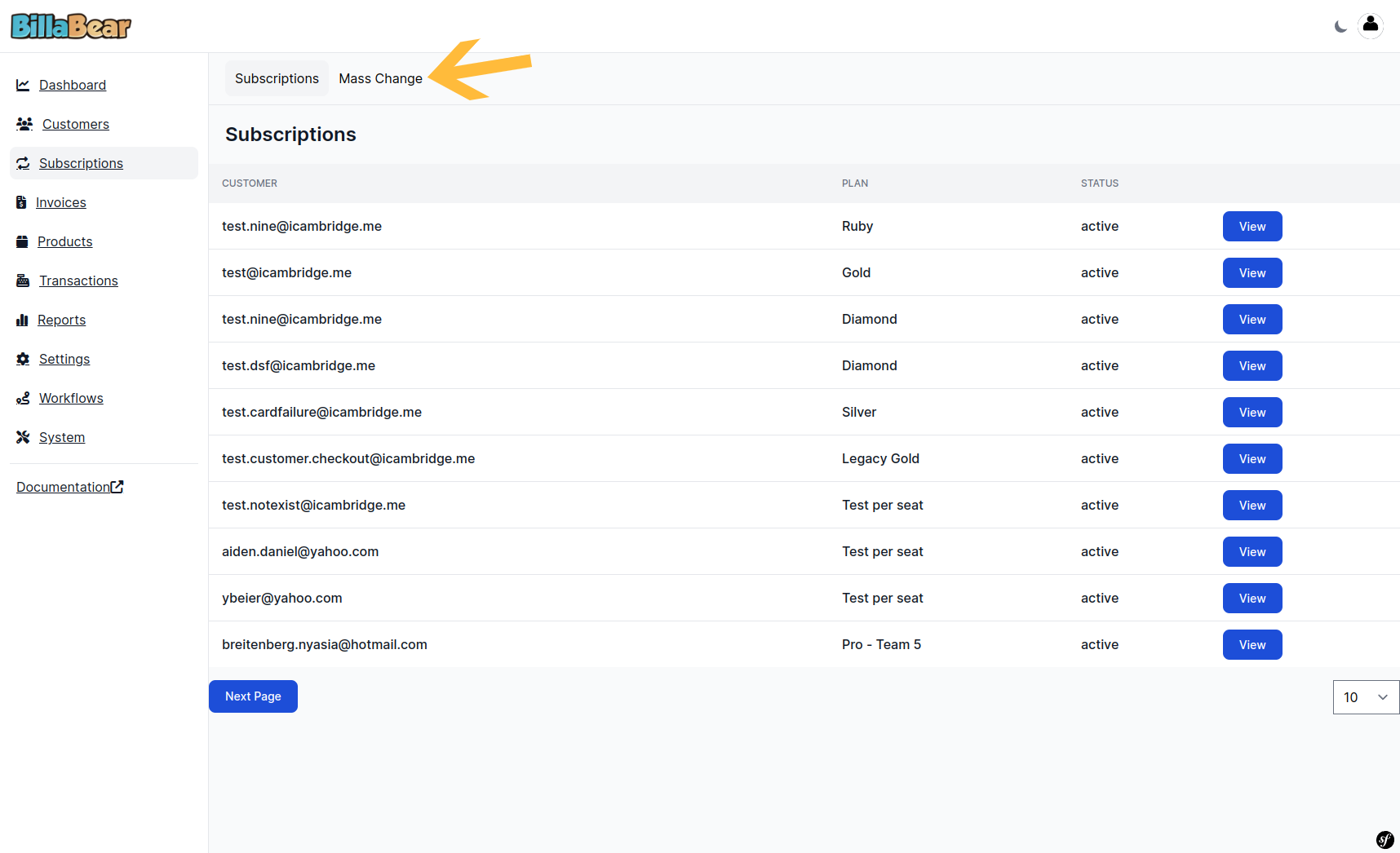1400x853 pixels.
Task: Click the Ruby plan cell
Action: pos(857,226)
